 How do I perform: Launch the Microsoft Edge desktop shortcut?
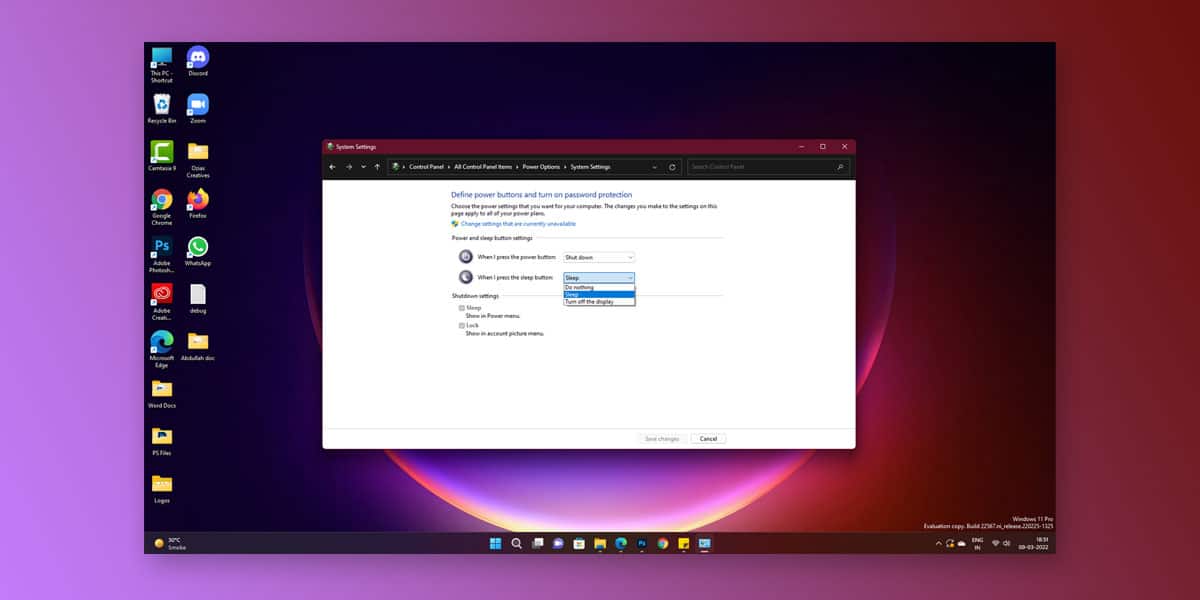coord(161,350)
